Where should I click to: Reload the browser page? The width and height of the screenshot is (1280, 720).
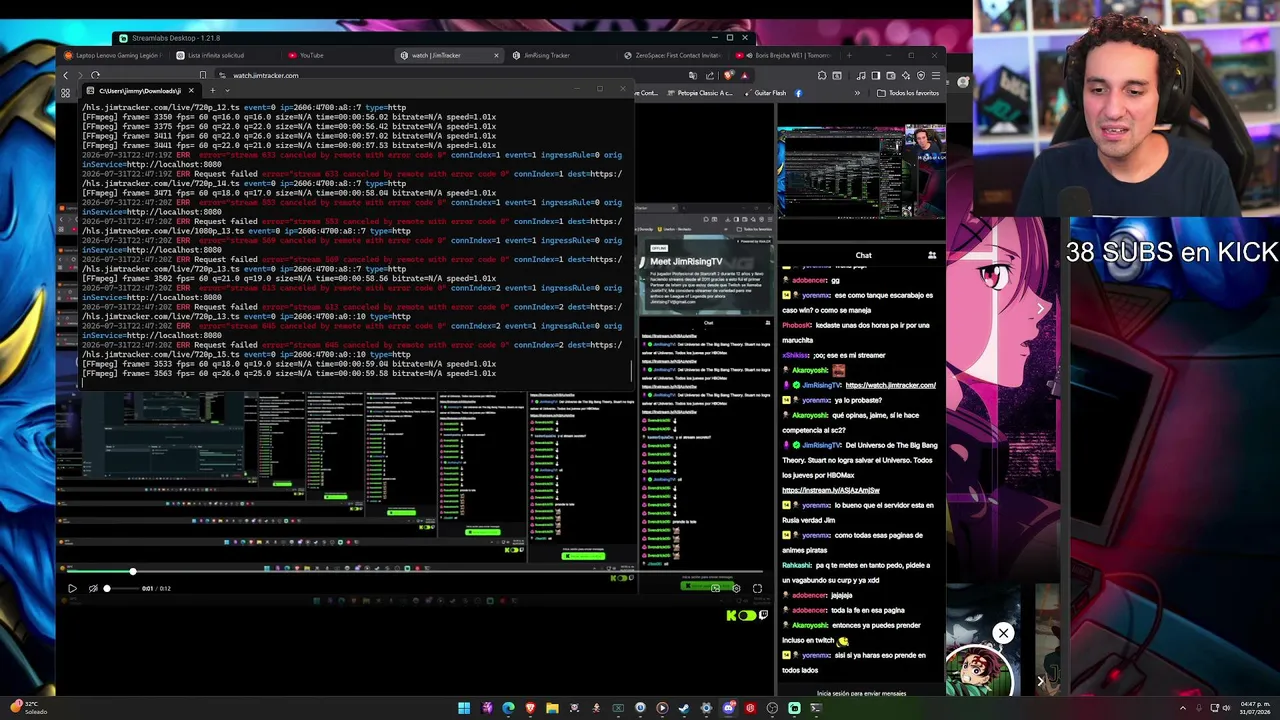coord(95,75)
